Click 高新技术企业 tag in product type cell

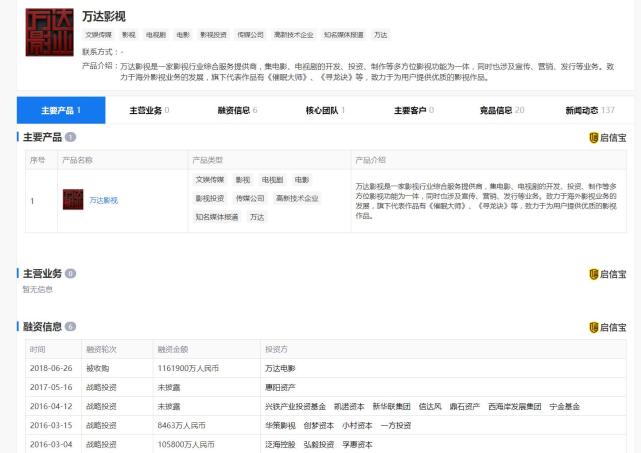[297, 198]
